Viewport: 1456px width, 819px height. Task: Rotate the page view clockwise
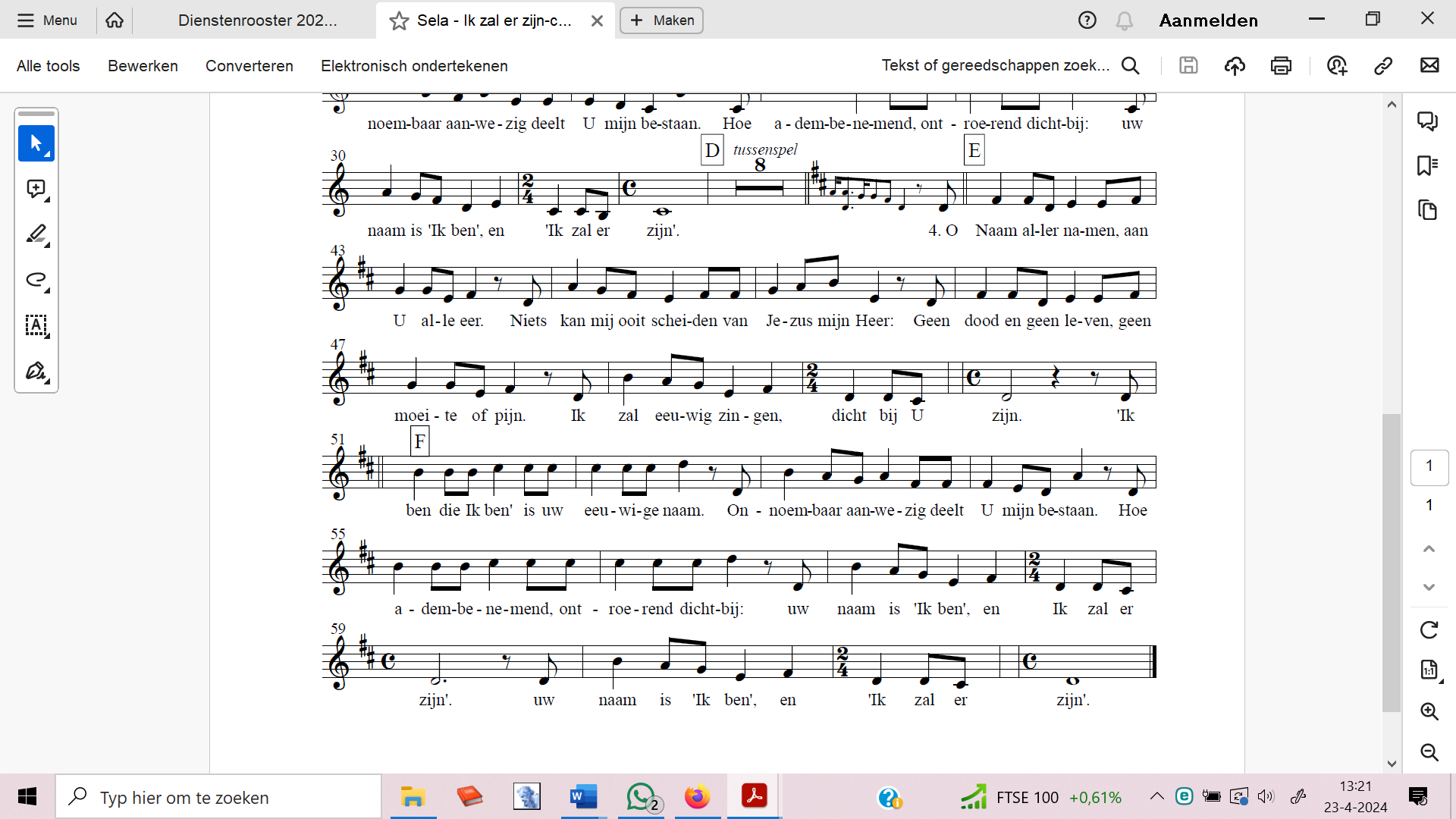point(1429,629)
